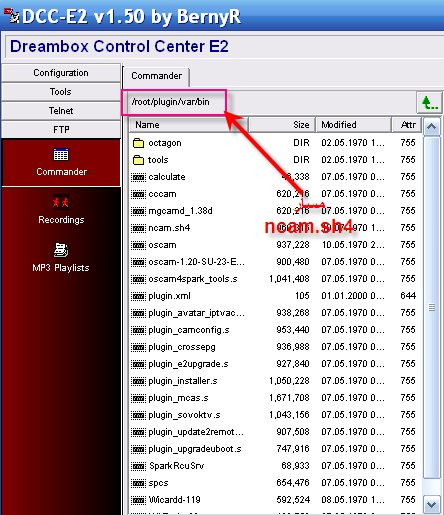Sort by the Size column header
Viewport: 444px width, 515px height.
tap(282, 125)
